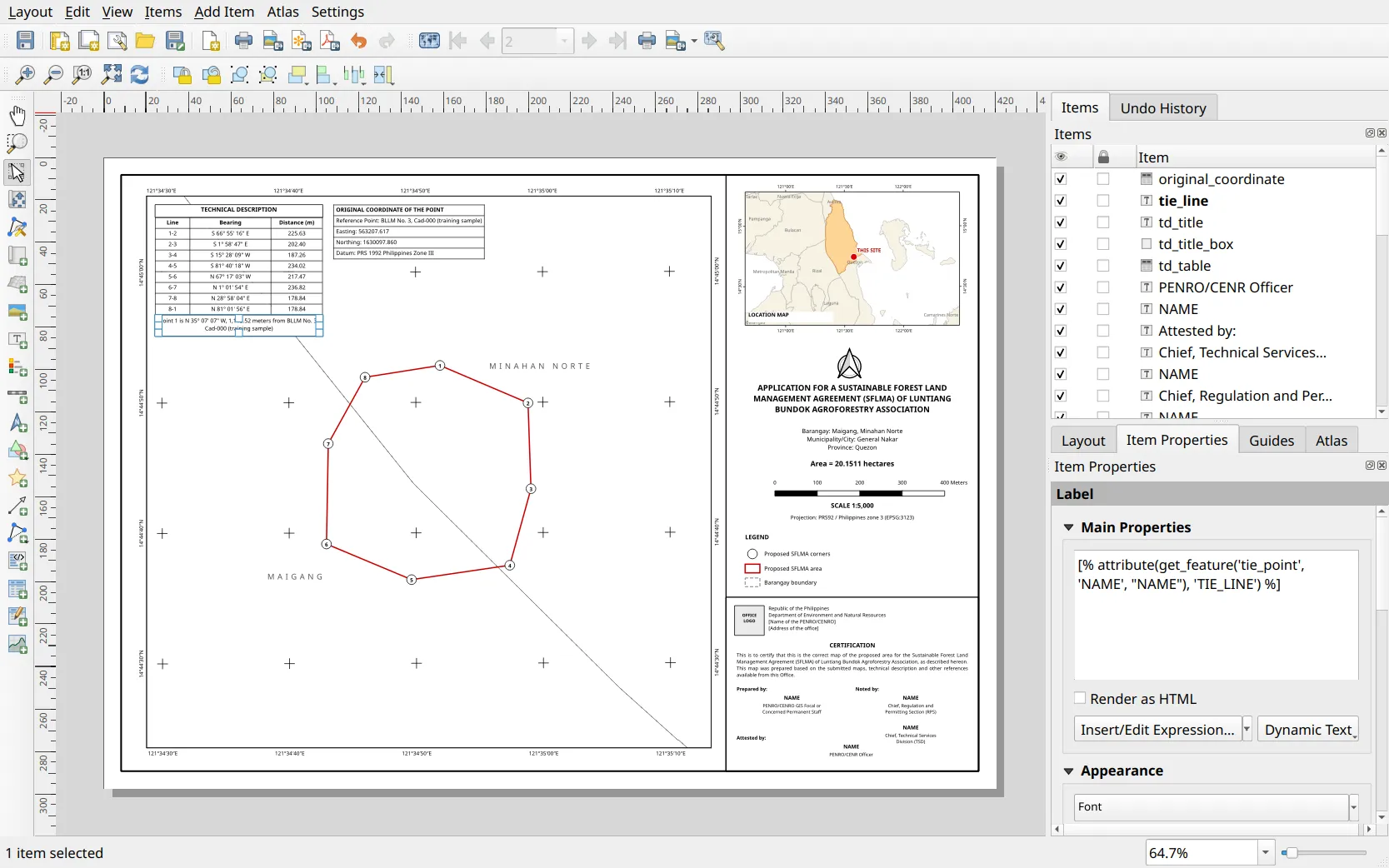This screenshot has width=1389, height=868.
Task: Pick the Edit Nodes Item tool
Action: tap(17, 227)
